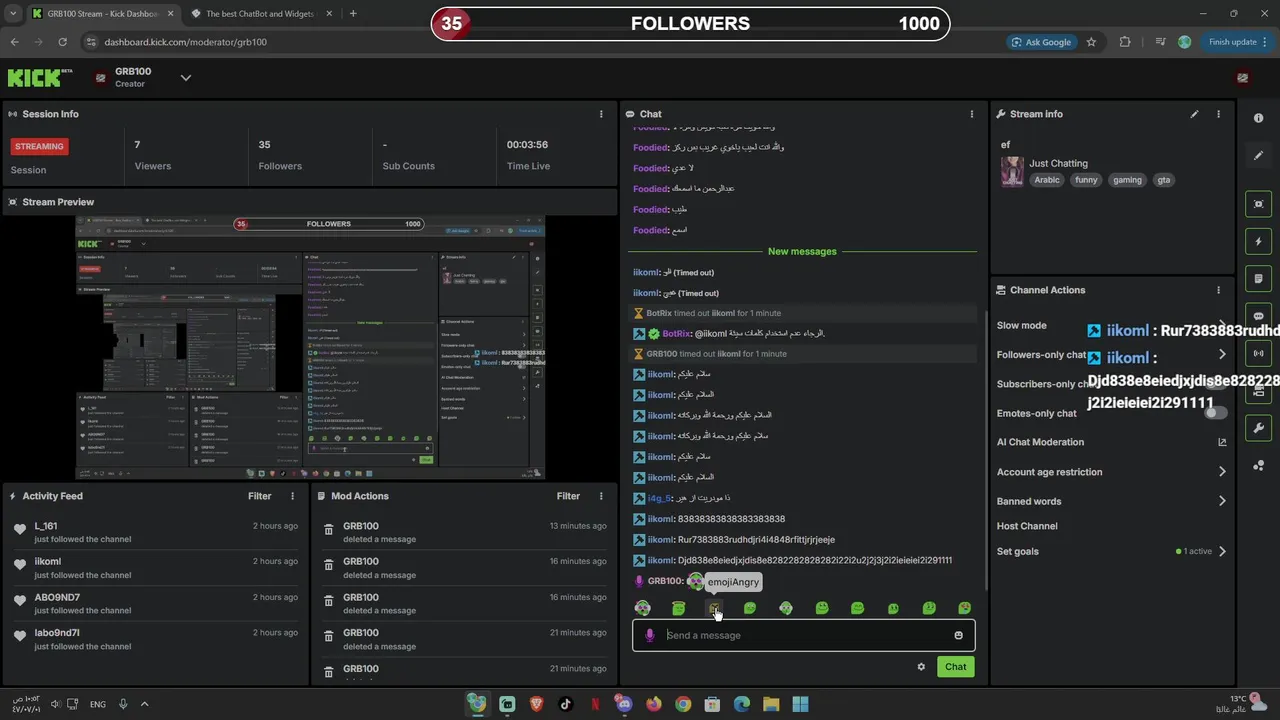Open Session Info kebab menu
Screen dimensions: 1280x720
[601, 114]
